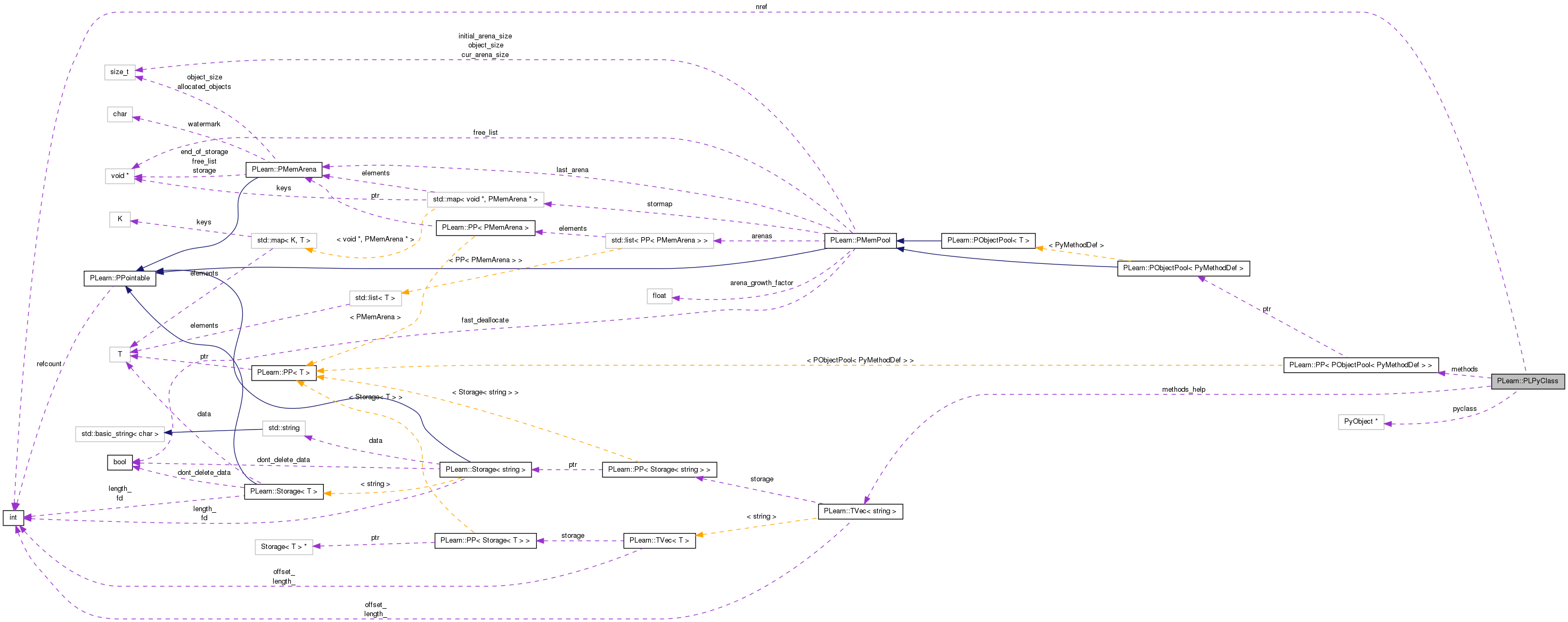Click the initial_arena_size label
This screenshot has width=1568, height=622.
pyautogui.click(x=485, y=36)
